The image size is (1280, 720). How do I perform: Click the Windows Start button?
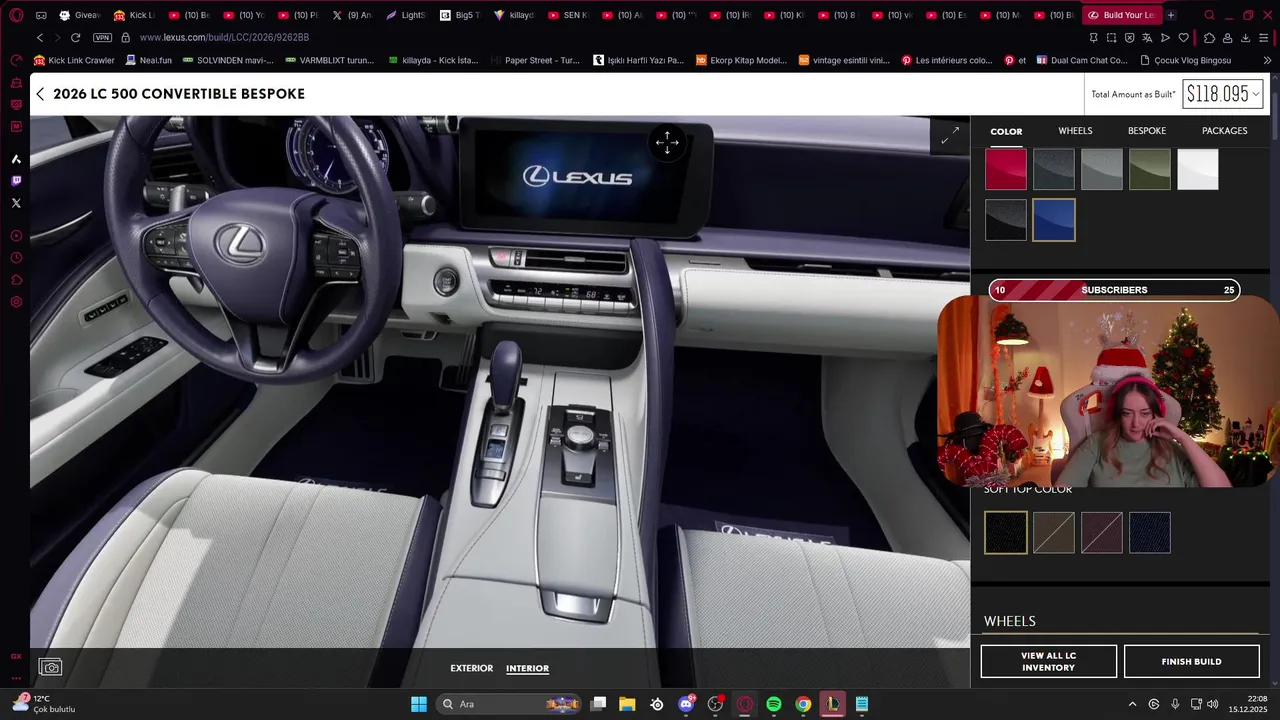click(x=419, y=704)
